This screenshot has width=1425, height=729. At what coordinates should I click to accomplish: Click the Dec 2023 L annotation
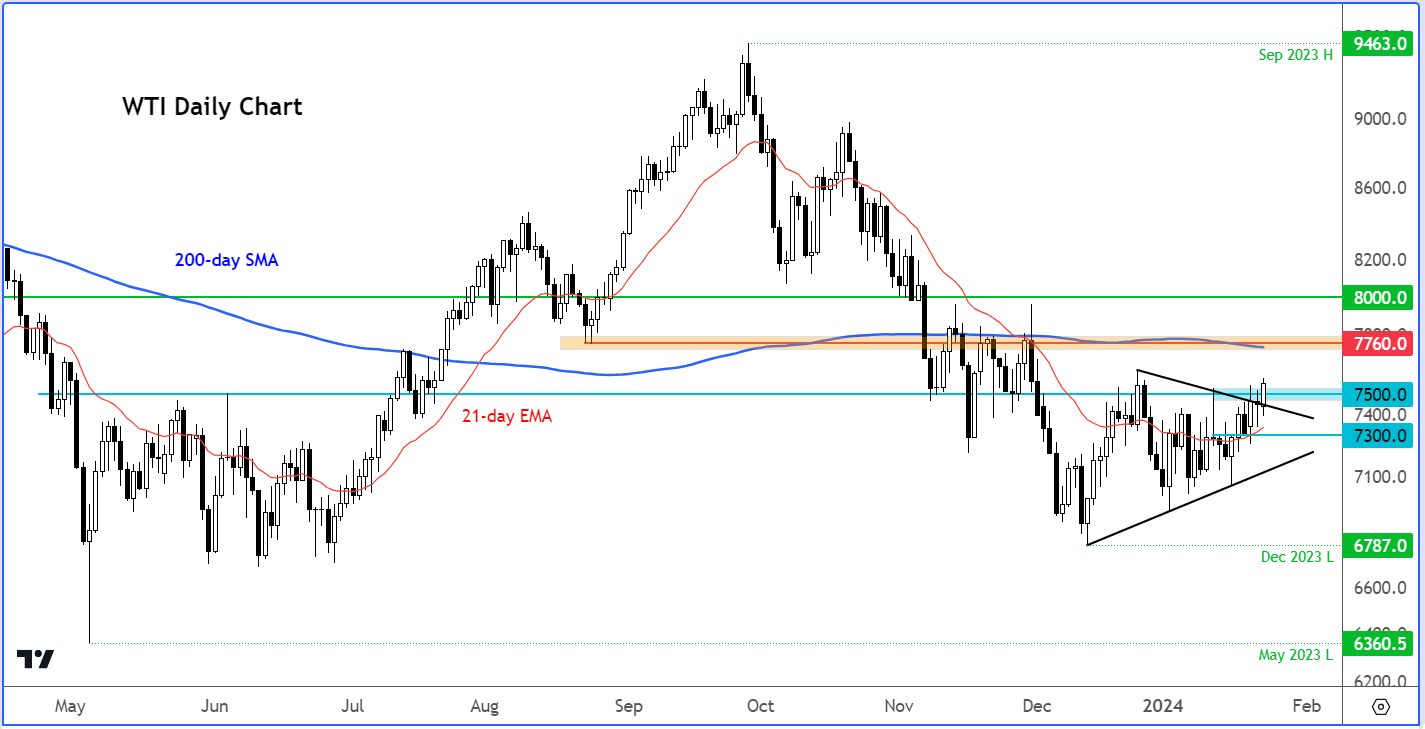pyautogui.click(x=1297, y=557)
